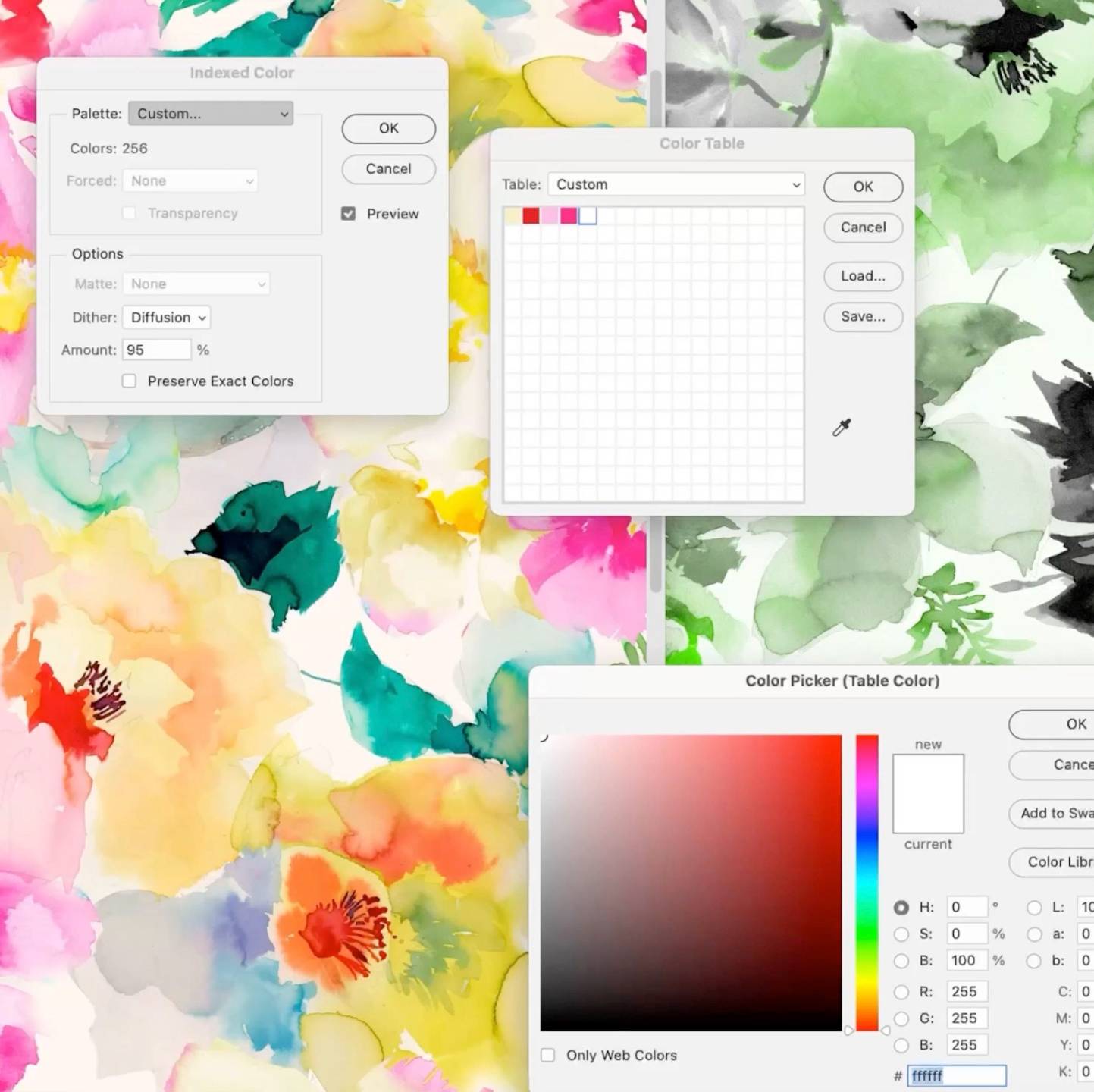Open the Palette dropdown set to Custom
Image resolution: width=1094 pixels, height=1092 pixels.
211,114
